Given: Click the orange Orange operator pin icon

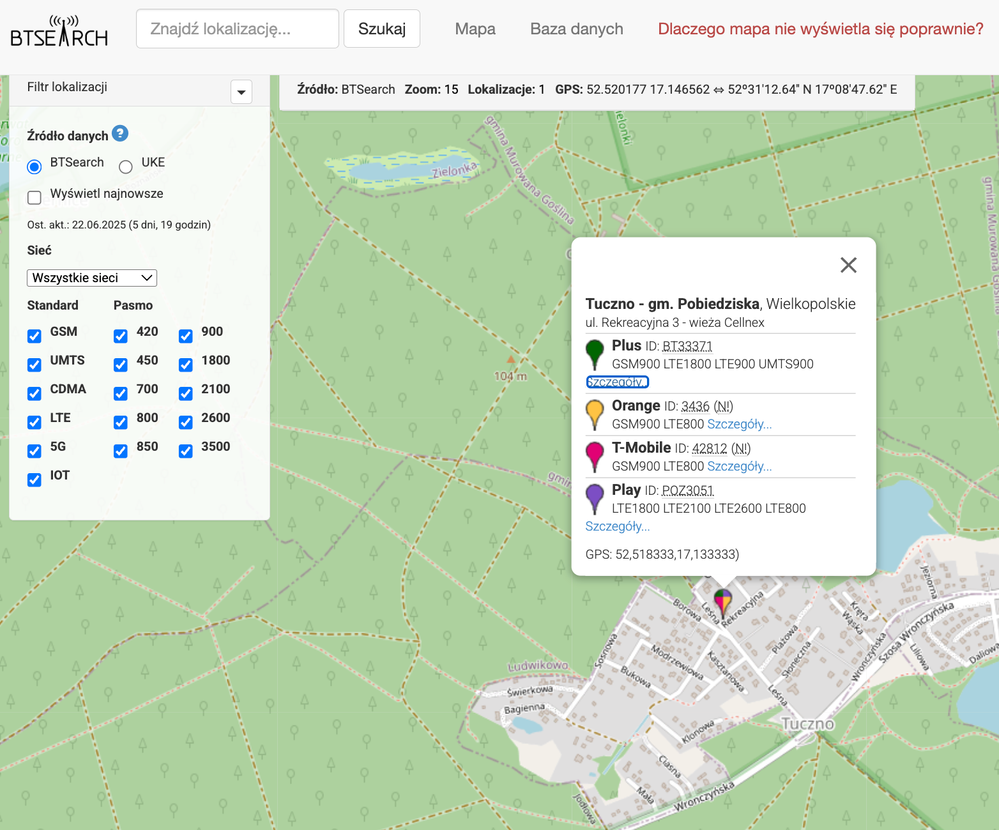Looking at the screenshot, I should 595,414.
